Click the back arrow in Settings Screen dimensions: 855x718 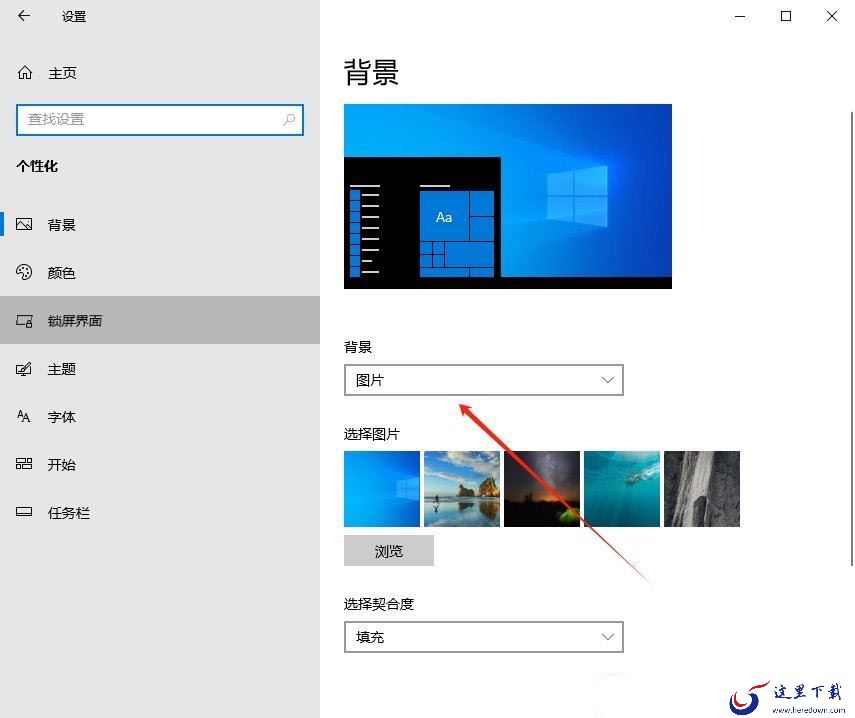tap(24, 16)
